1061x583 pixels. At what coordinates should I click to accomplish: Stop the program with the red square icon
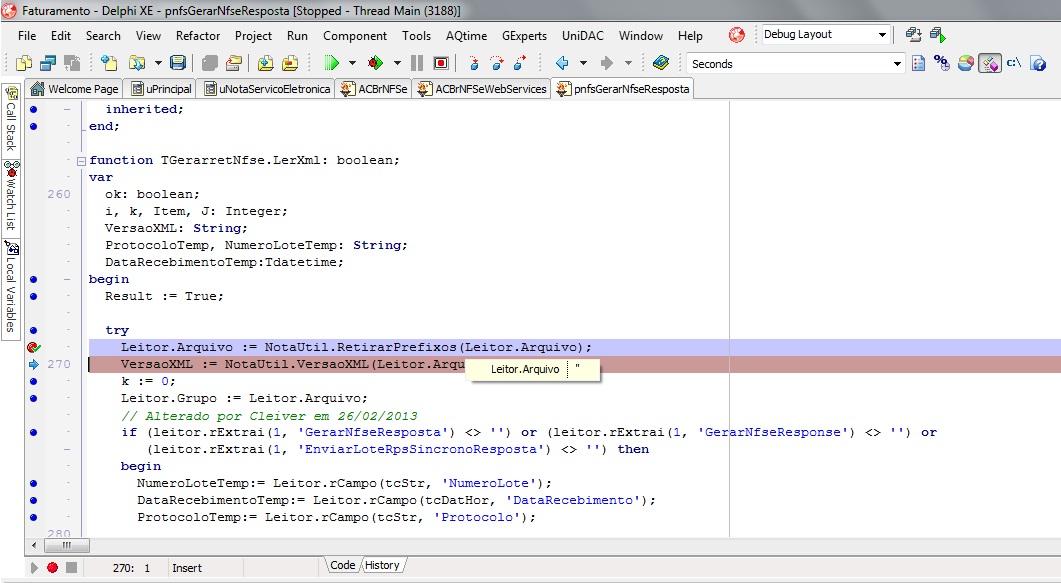tap(441, 63)
